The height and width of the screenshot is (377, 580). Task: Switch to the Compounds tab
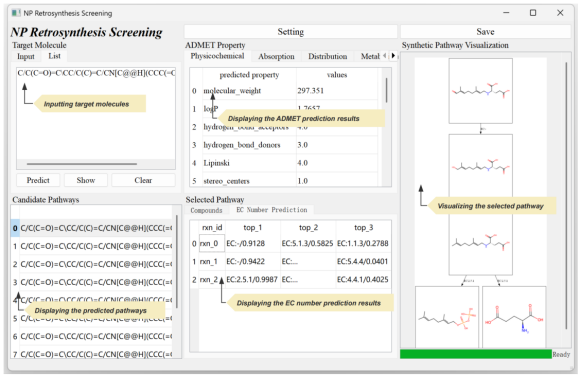pos(206,210)
